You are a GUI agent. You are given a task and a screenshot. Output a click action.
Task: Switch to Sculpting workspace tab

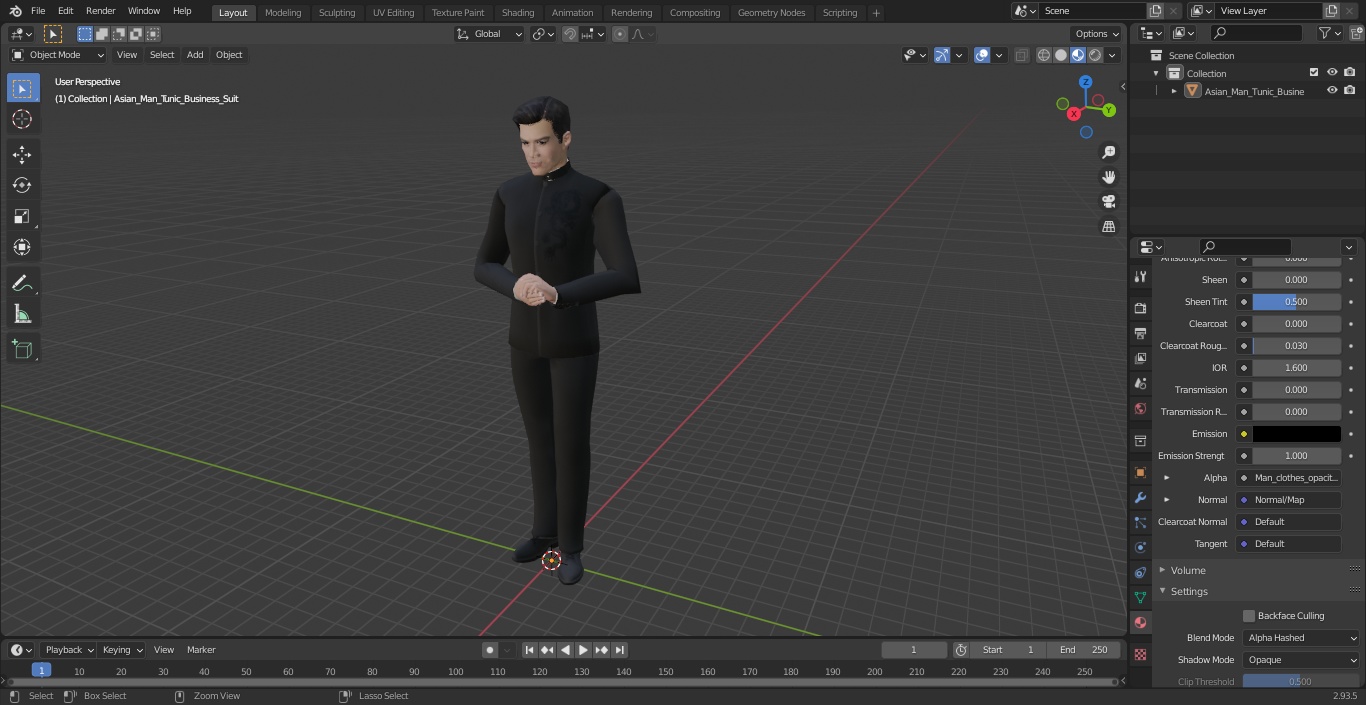pos(337,12)
